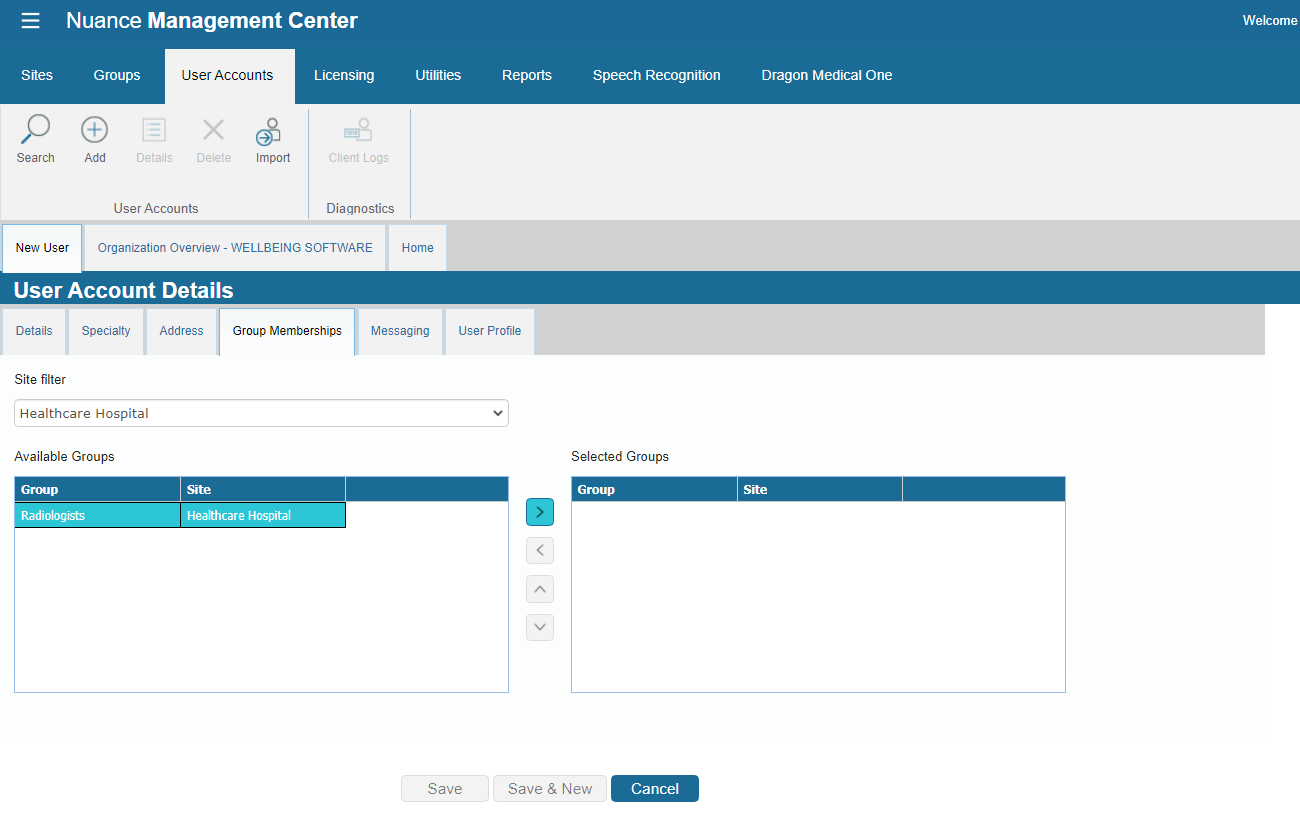This screenshot has height=840, width=1300.
Task: Click the Healthcare Hospital site cell
Action: 263,515
